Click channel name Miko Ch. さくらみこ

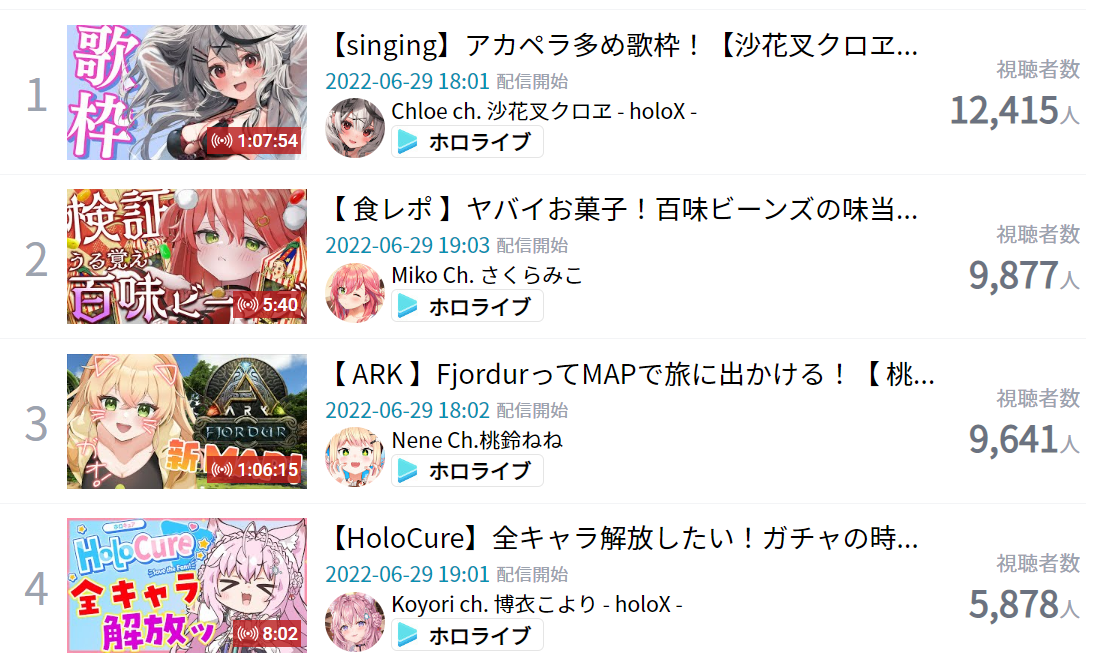(x=487, y=275)
